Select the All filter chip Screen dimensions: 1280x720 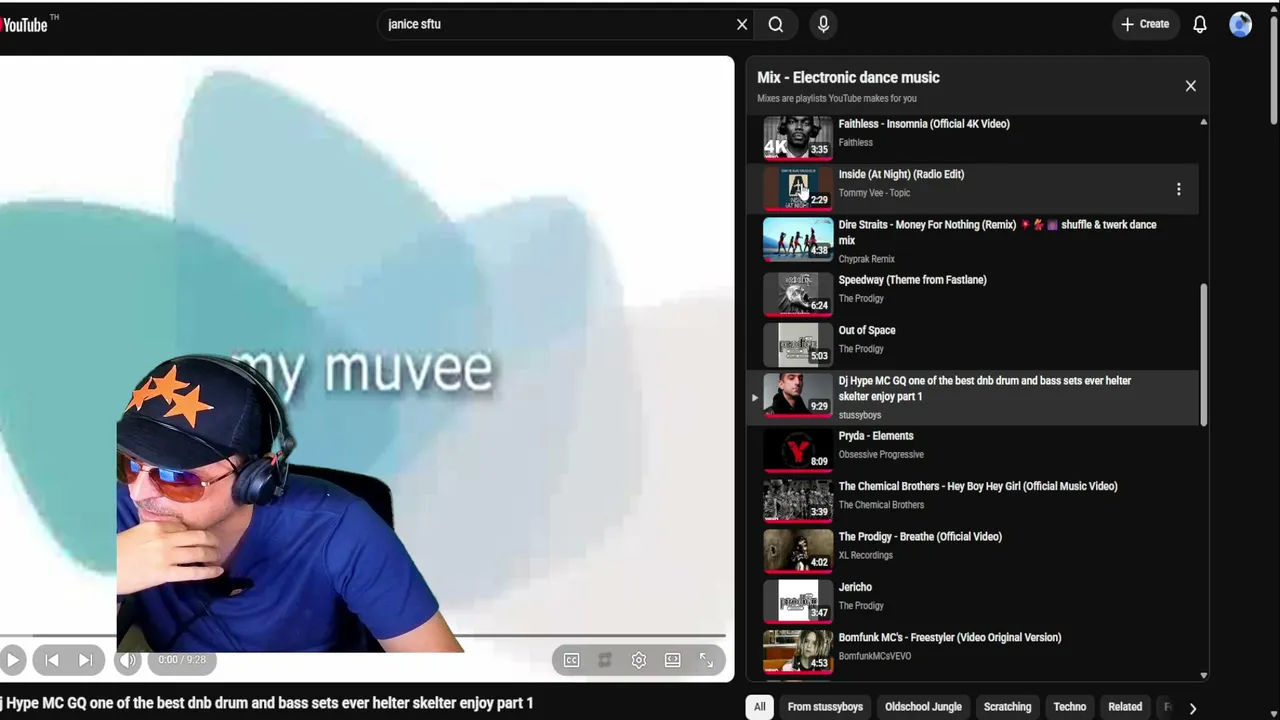click(760, 707)
